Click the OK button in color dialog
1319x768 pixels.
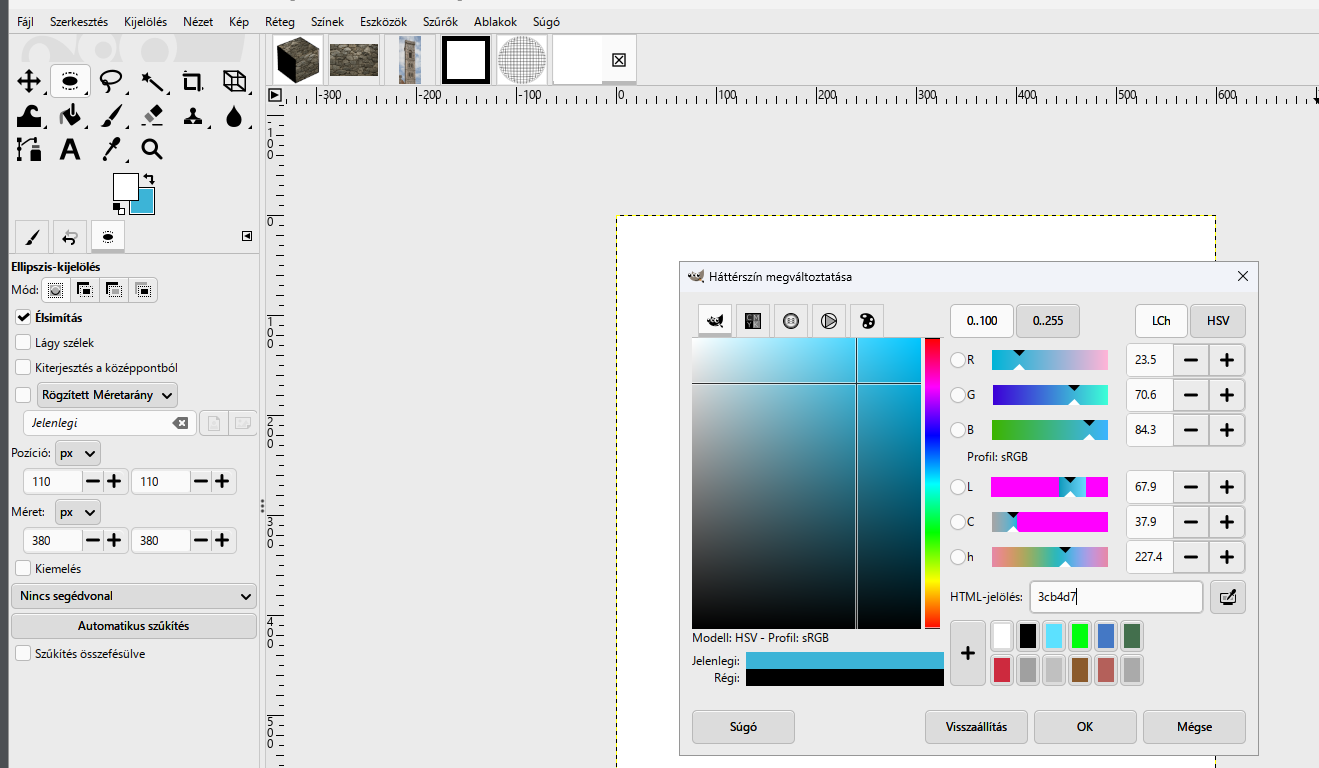click(x=1085, y=727)
